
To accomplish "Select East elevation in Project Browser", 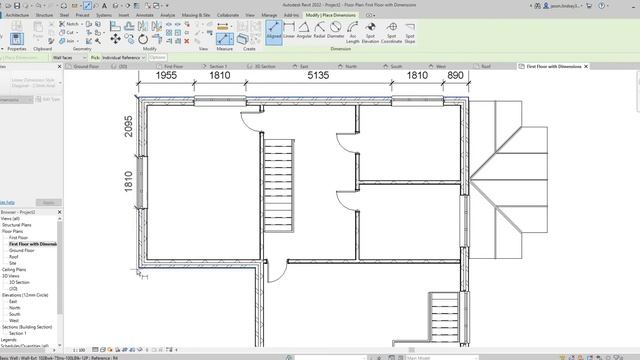I will [13, 302].
